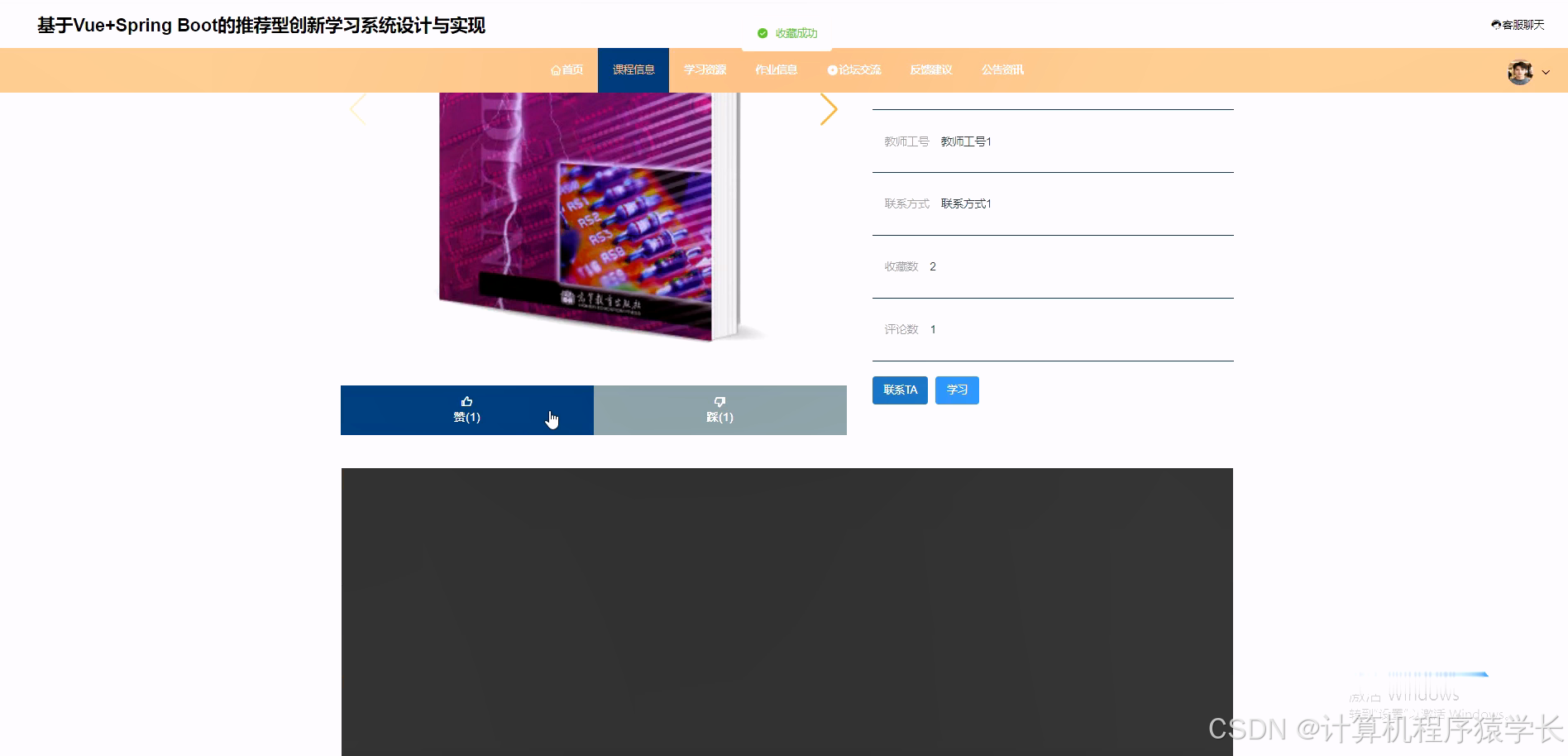The width and height of the screenshot is (1568, 756).
Task: Click the thumbs-down icon on 踩(1)
Action: point(719,400)
